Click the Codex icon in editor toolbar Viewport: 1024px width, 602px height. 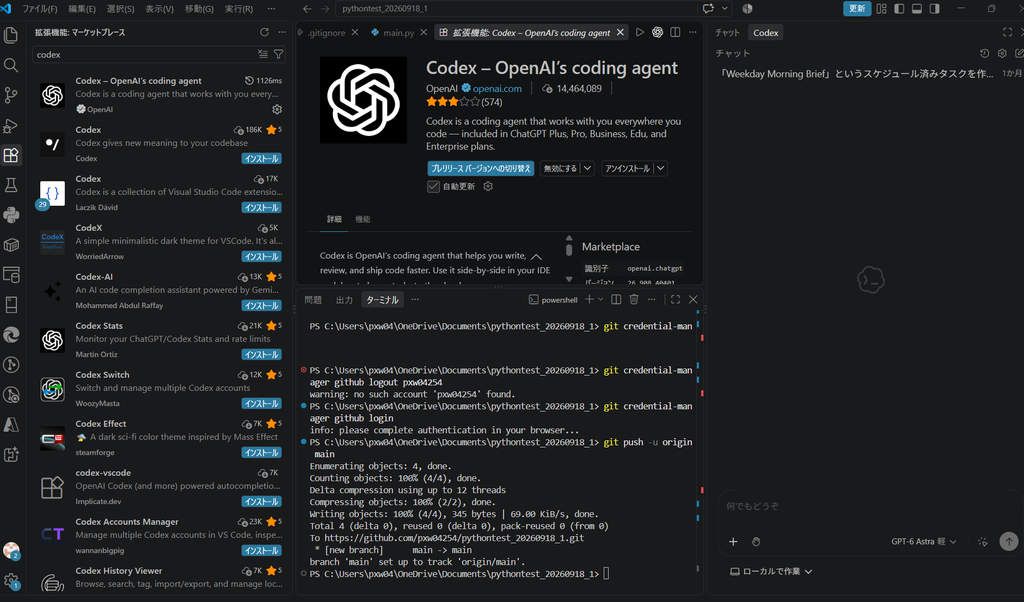point(658,32)
